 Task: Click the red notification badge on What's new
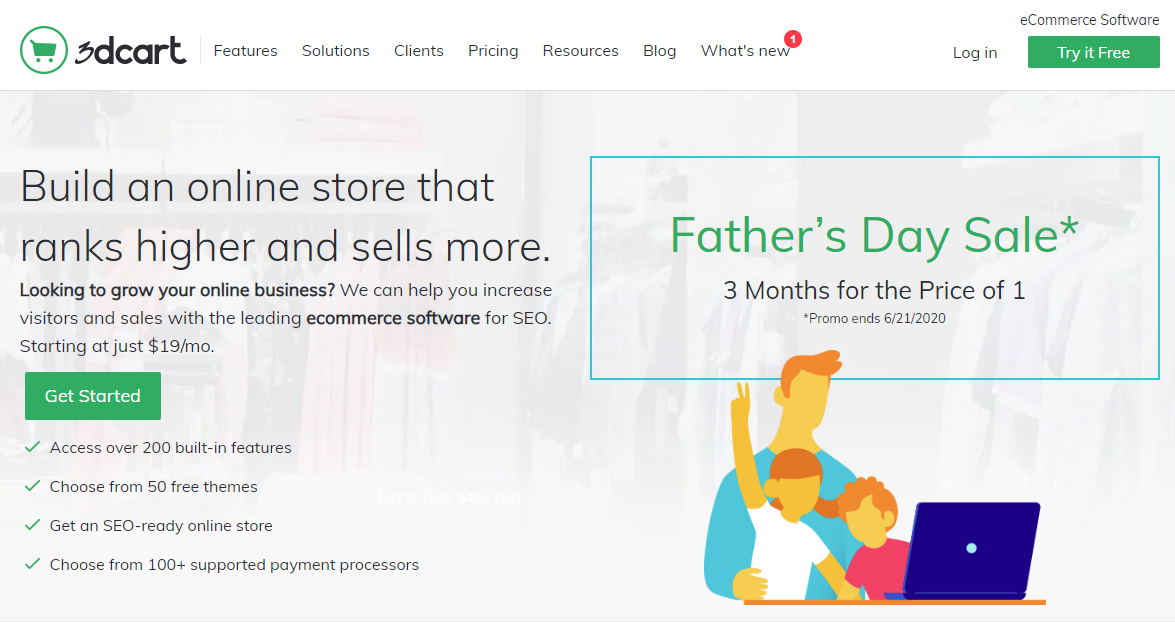pos(793,39)
